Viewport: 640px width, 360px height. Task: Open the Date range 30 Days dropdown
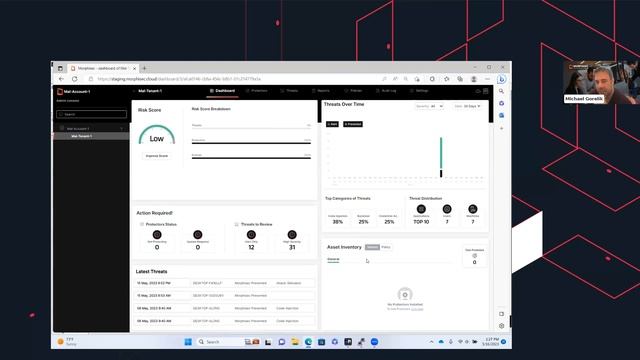(468, 106)
